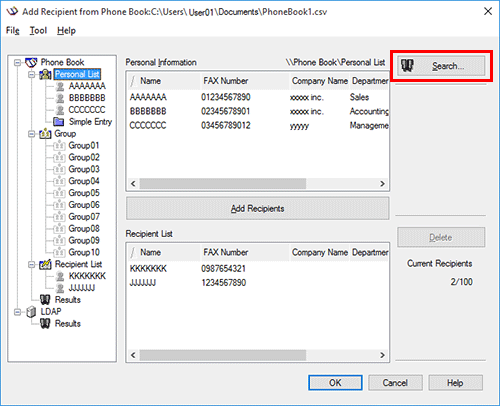
Task: Open the File menu
Action: pos(13,31)
